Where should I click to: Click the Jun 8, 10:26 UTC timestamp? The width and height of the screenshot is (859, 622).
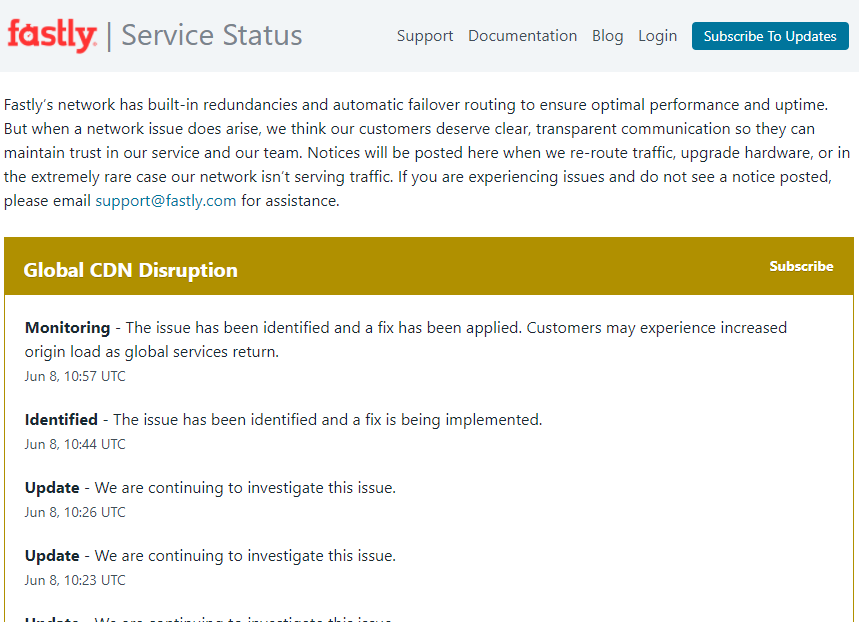coord(75,512)
